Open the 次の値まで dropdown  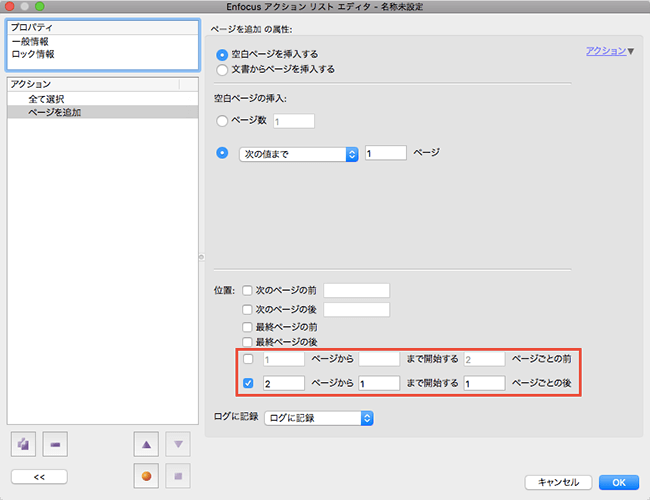pos(299,154)
